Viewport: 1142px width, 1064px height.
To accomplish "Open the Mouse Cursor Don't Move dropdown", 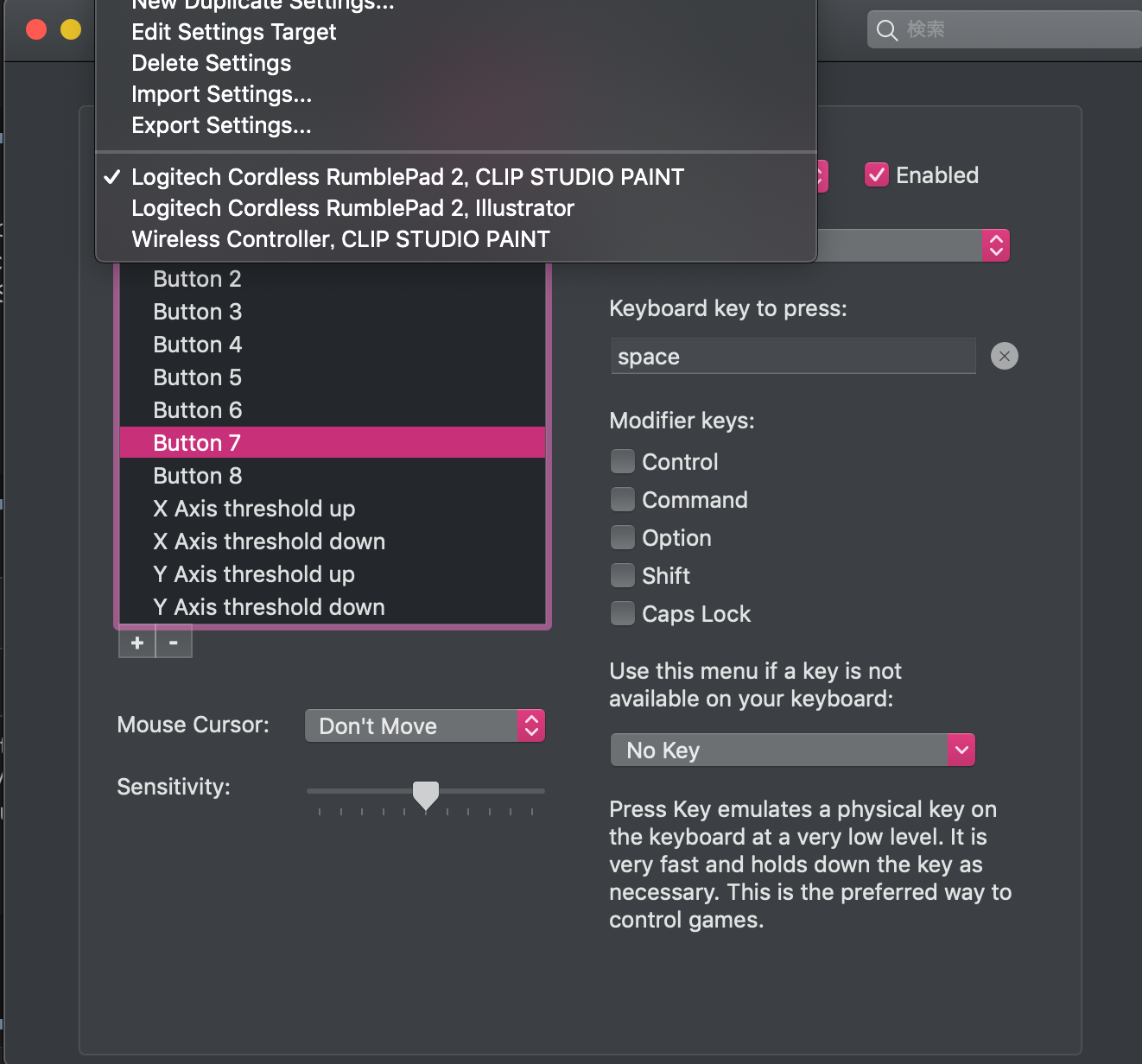I will coord(425,725).
